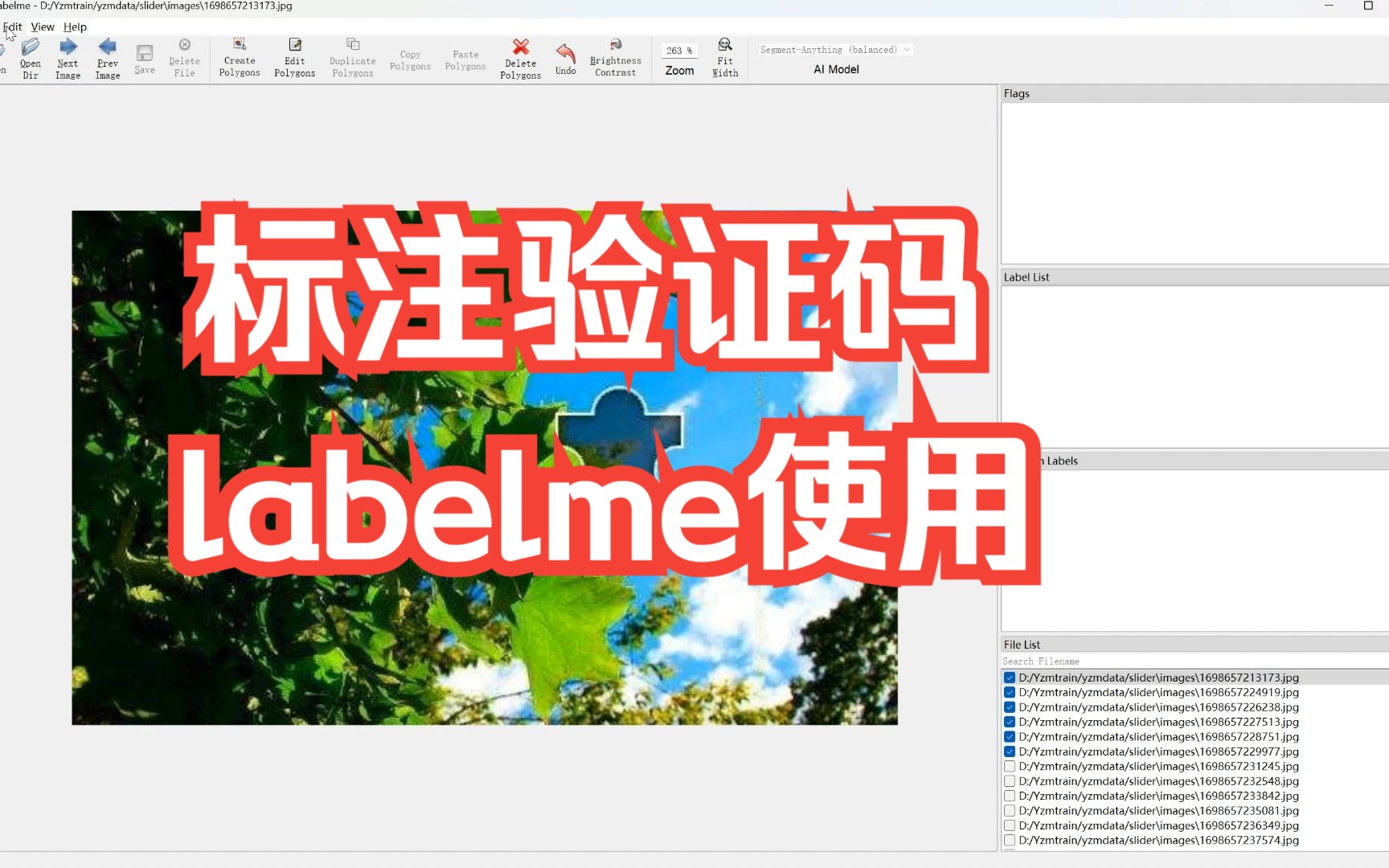1389x868 pixels.
Task: Click the Search Filename input field
Action: (1194, 661)
